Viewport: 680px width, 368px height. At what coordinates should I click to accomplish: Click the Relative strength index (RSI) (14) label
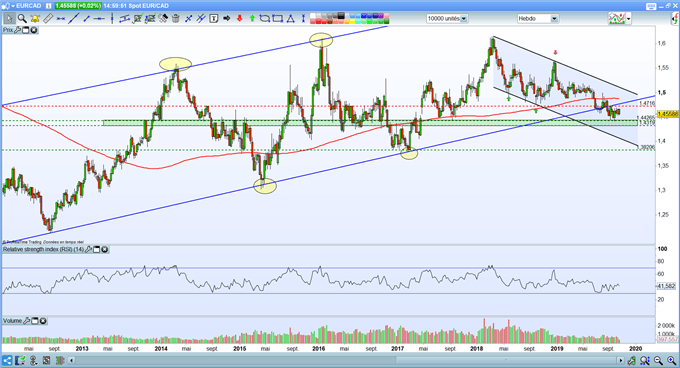(x=43, y=250)
